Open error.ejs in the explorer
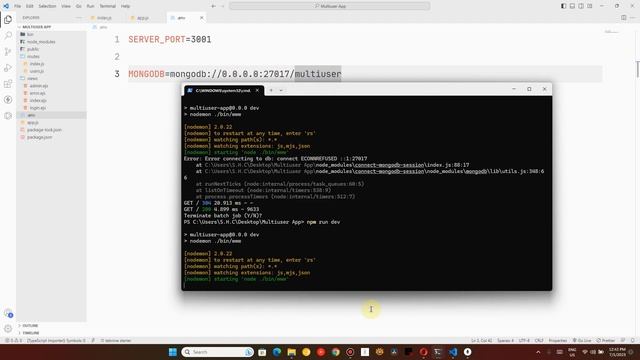This screenshot has width=640, height=360. click(x=38, y=93)
